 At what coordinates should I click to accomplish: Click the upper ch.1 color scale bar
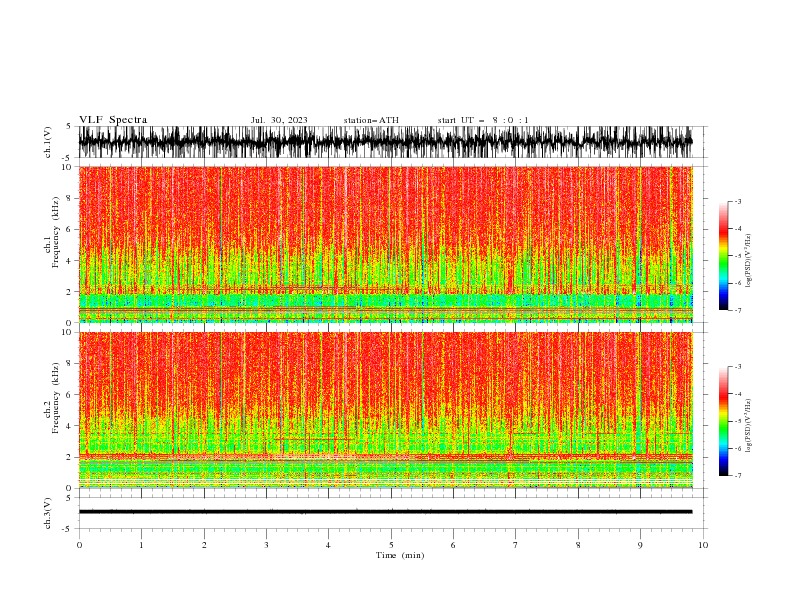tap(723, 256)
